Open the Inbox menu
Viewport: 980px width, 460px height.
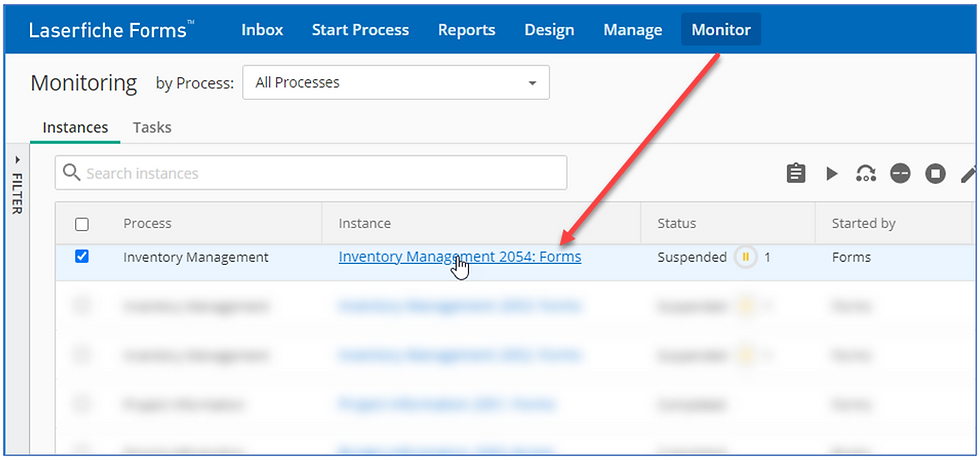point(262,29)
